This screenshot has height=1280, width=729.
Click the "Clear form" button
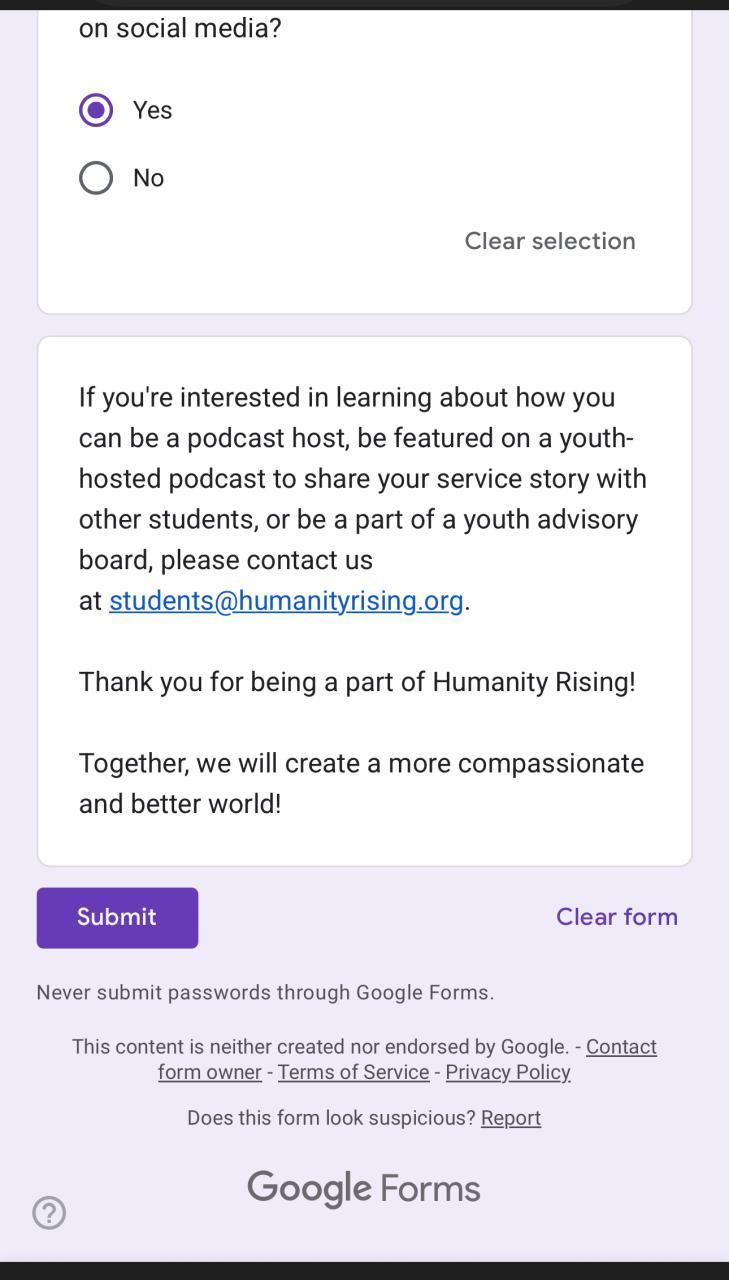(x=616, y=917)
